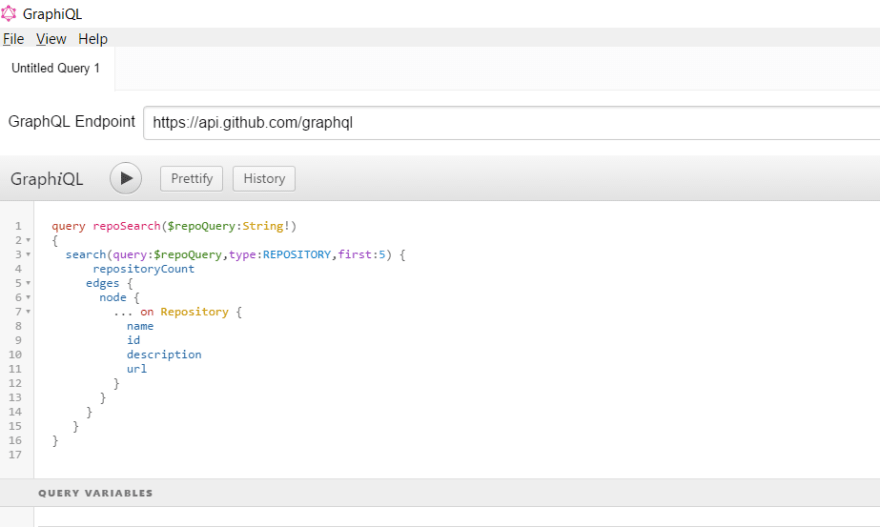Run the query with the play button

(x=126, y=178)
